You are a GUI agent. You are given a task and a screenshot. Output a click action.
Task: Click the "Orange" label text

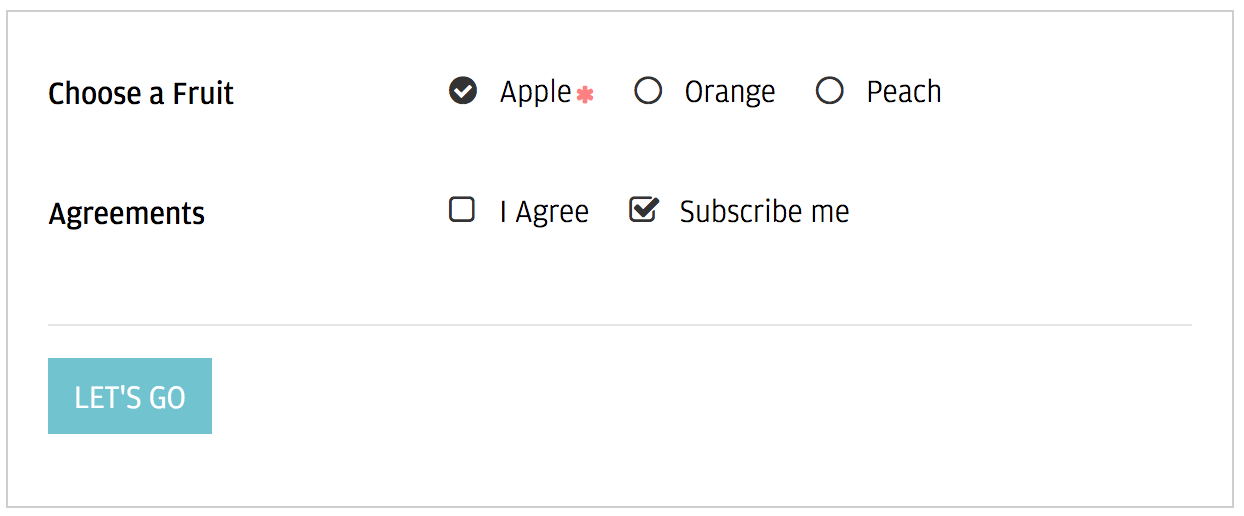(x=730, y=92)
